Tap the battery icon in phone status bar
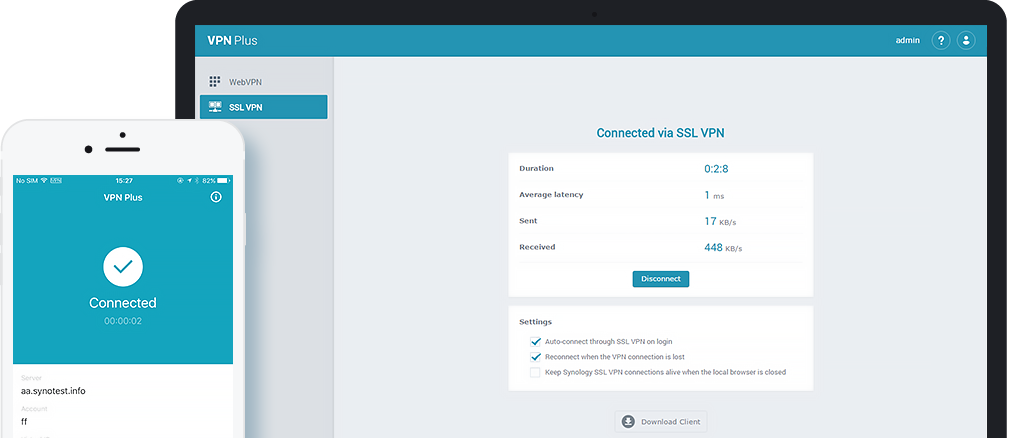Screen dimensions: 1010x438 pos(223,181)
